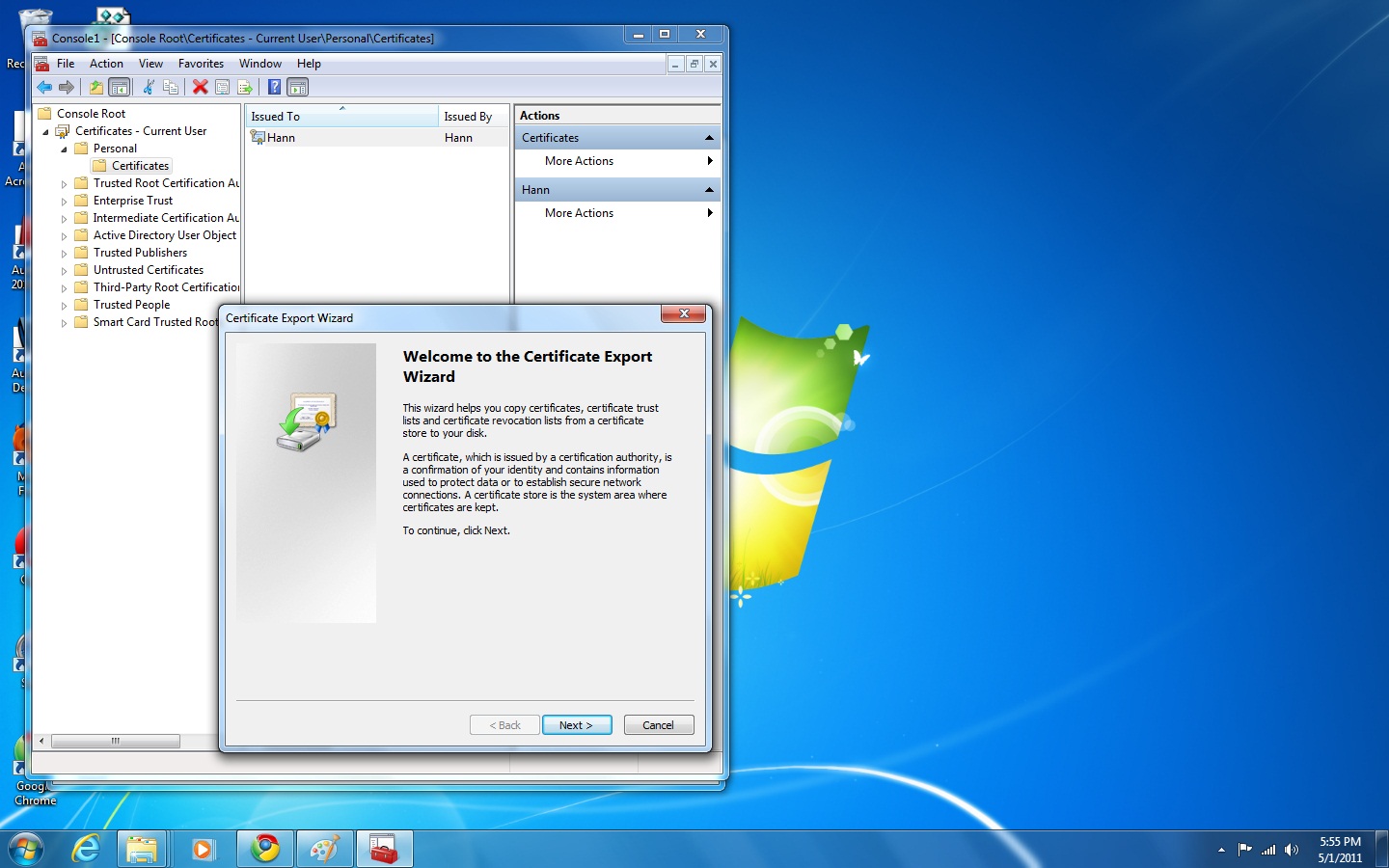Select the Untrusted Certificates tree item

(x=149, y=270)
